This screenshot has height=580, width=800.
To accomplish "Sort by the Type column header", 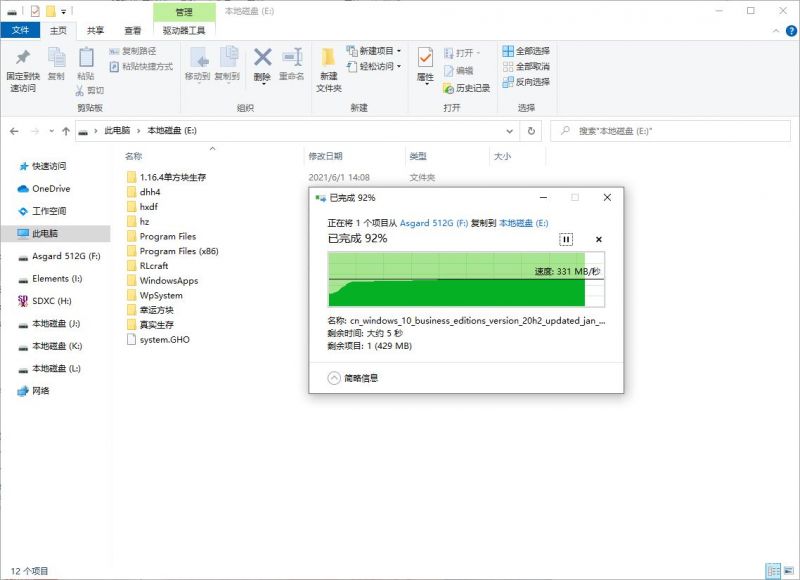I will [x=448, y=156].
